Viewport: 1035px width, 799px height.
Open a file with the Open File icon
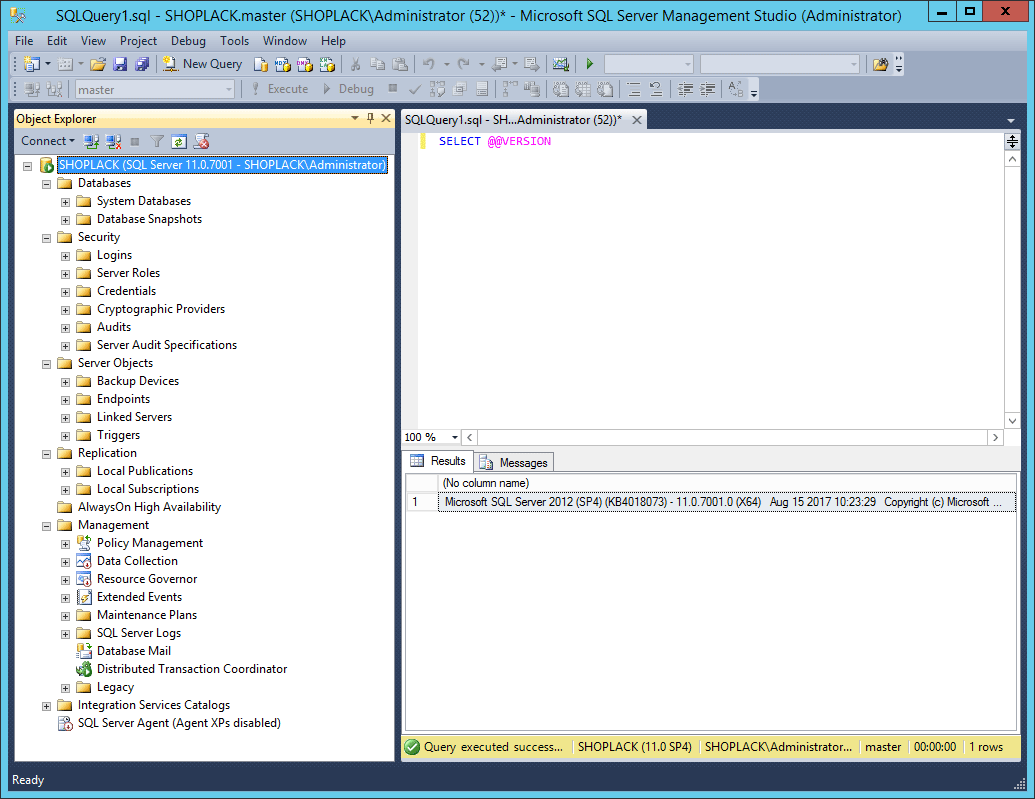click(x=98, y=64)
